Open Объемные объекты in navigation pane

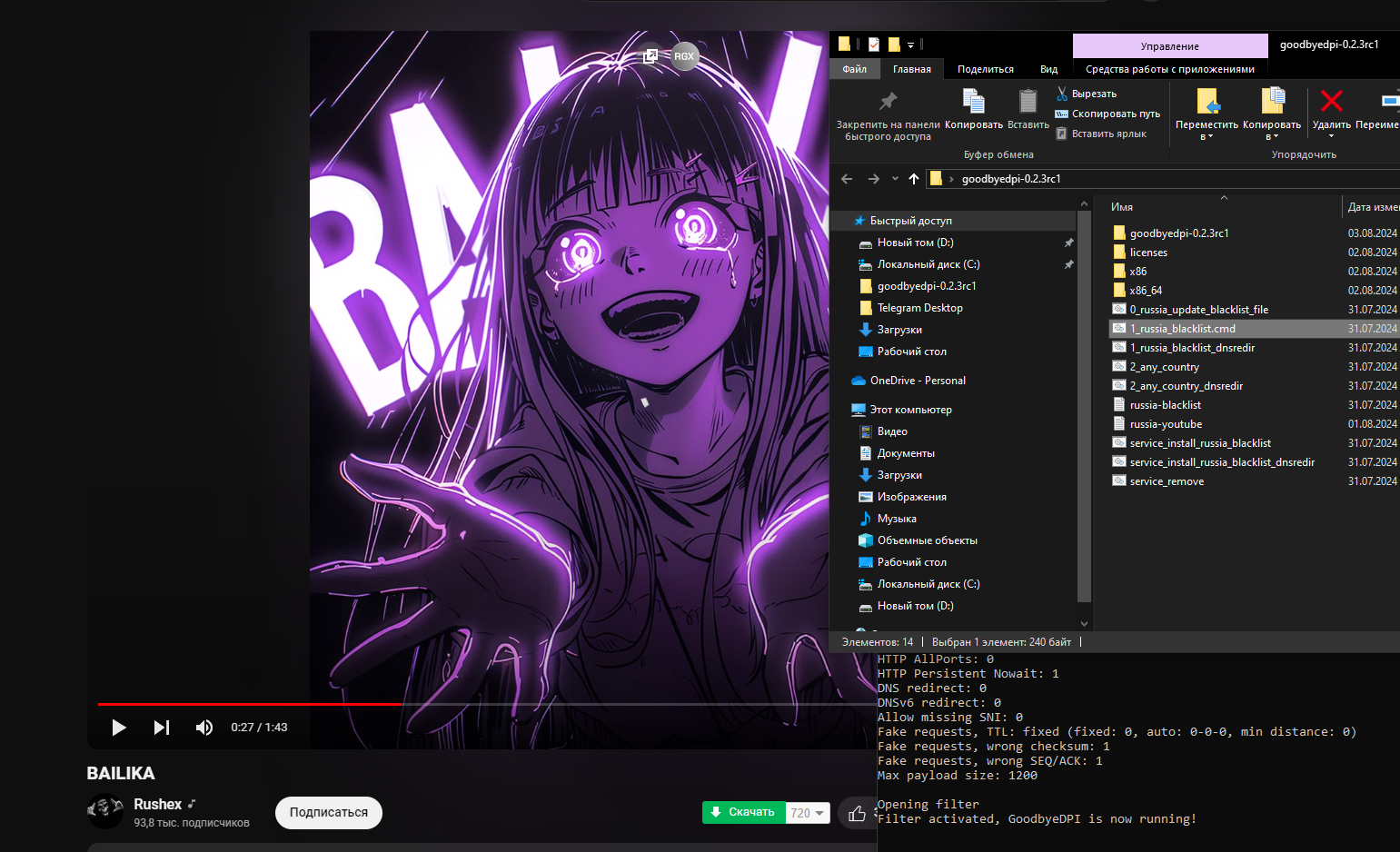click(927, 540)
